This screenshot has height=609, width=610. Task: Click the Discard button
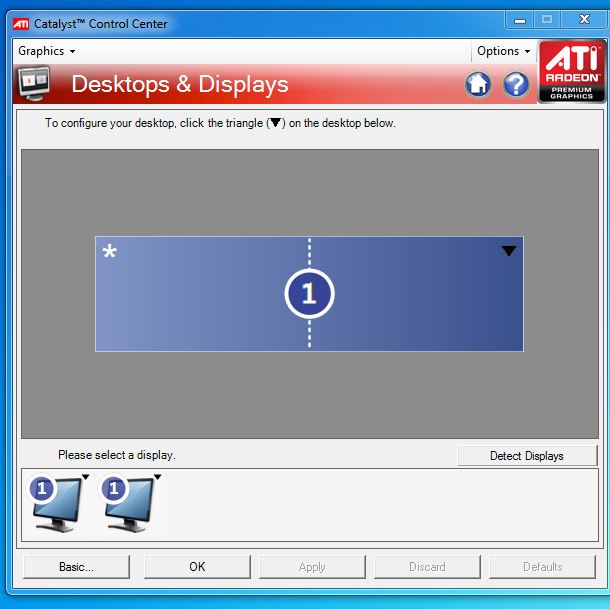click(x=427, y=567)
